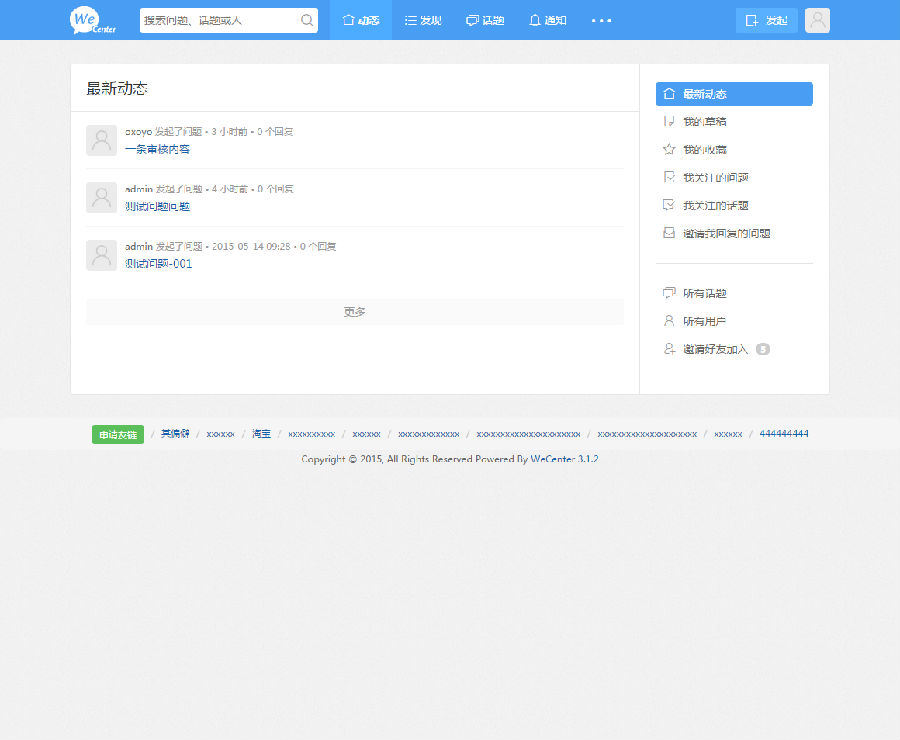Click the 所有用户 person icon
Viewport: 900px width, 740px height.
tap(669, 321)
